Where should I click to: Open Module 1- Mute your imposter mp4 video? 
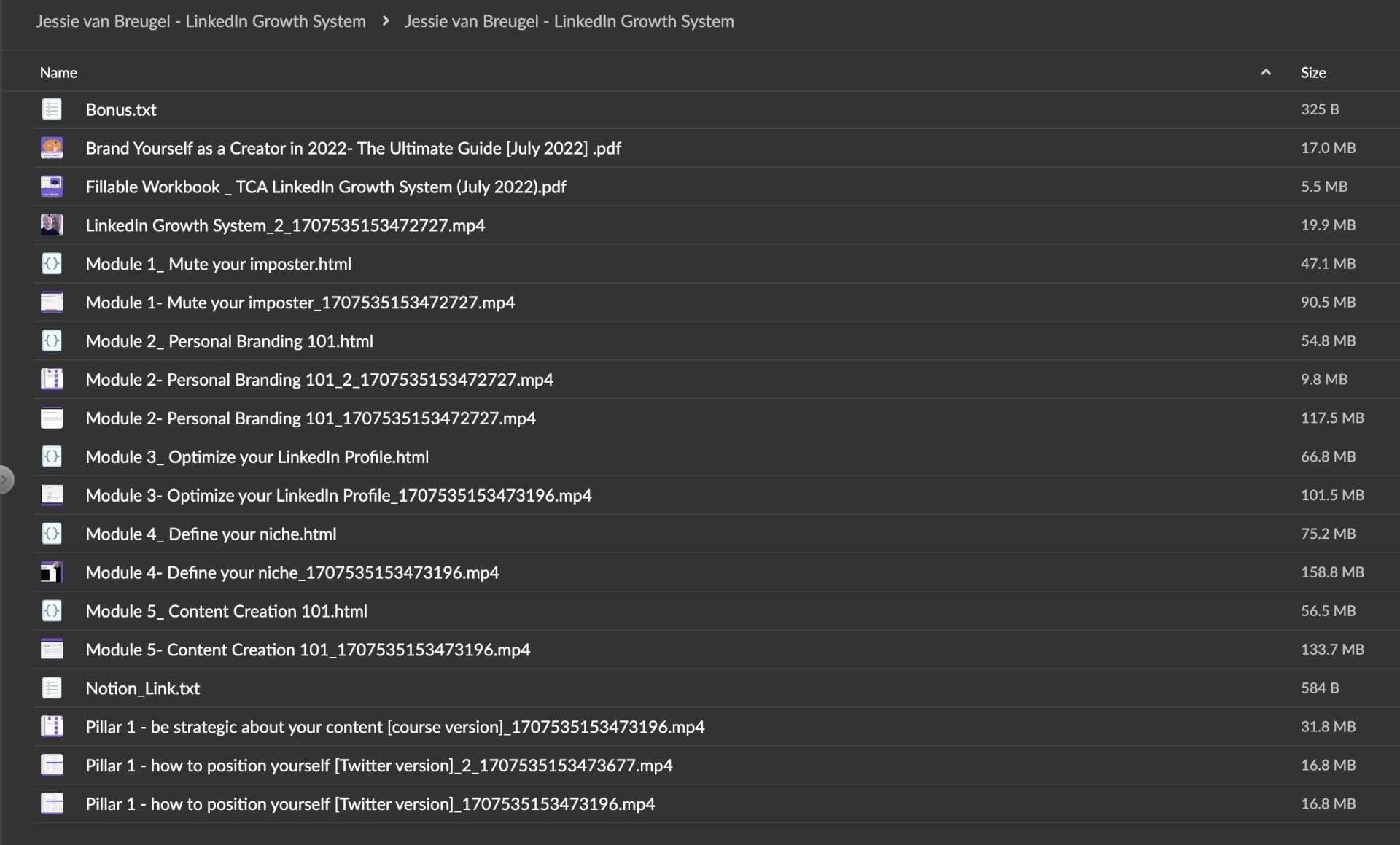(300, 303)
